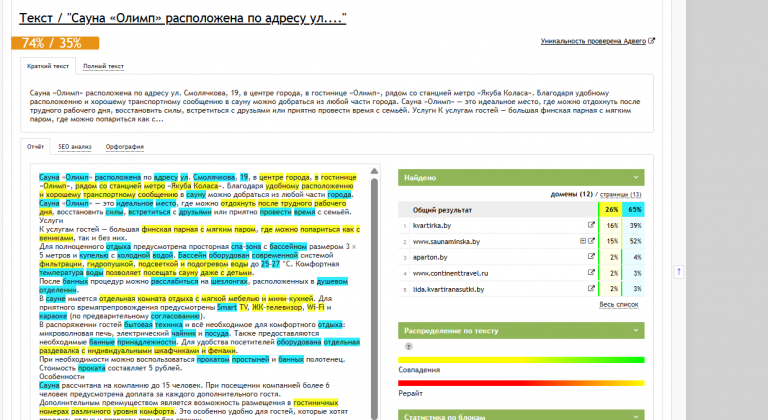
Task: Open the SEO анализ tab
Action: (74, 147)
